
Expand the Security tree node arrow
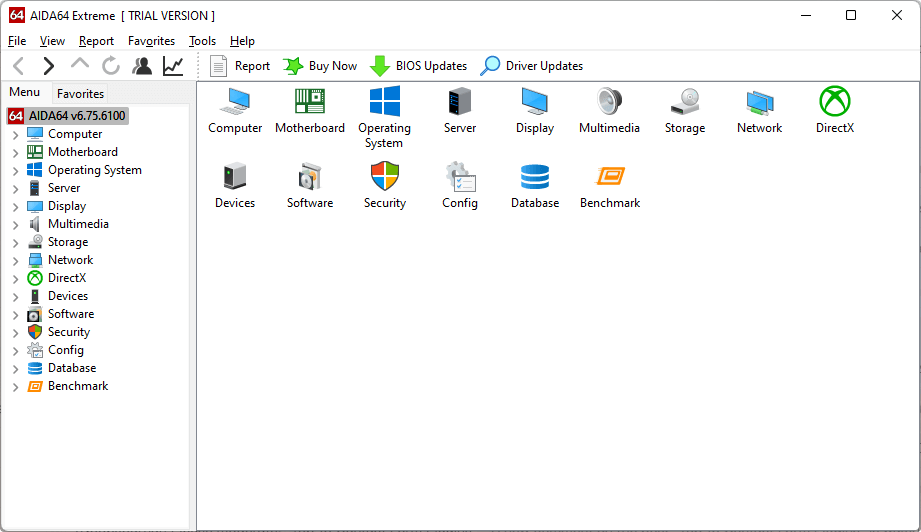tap(16, 333)
